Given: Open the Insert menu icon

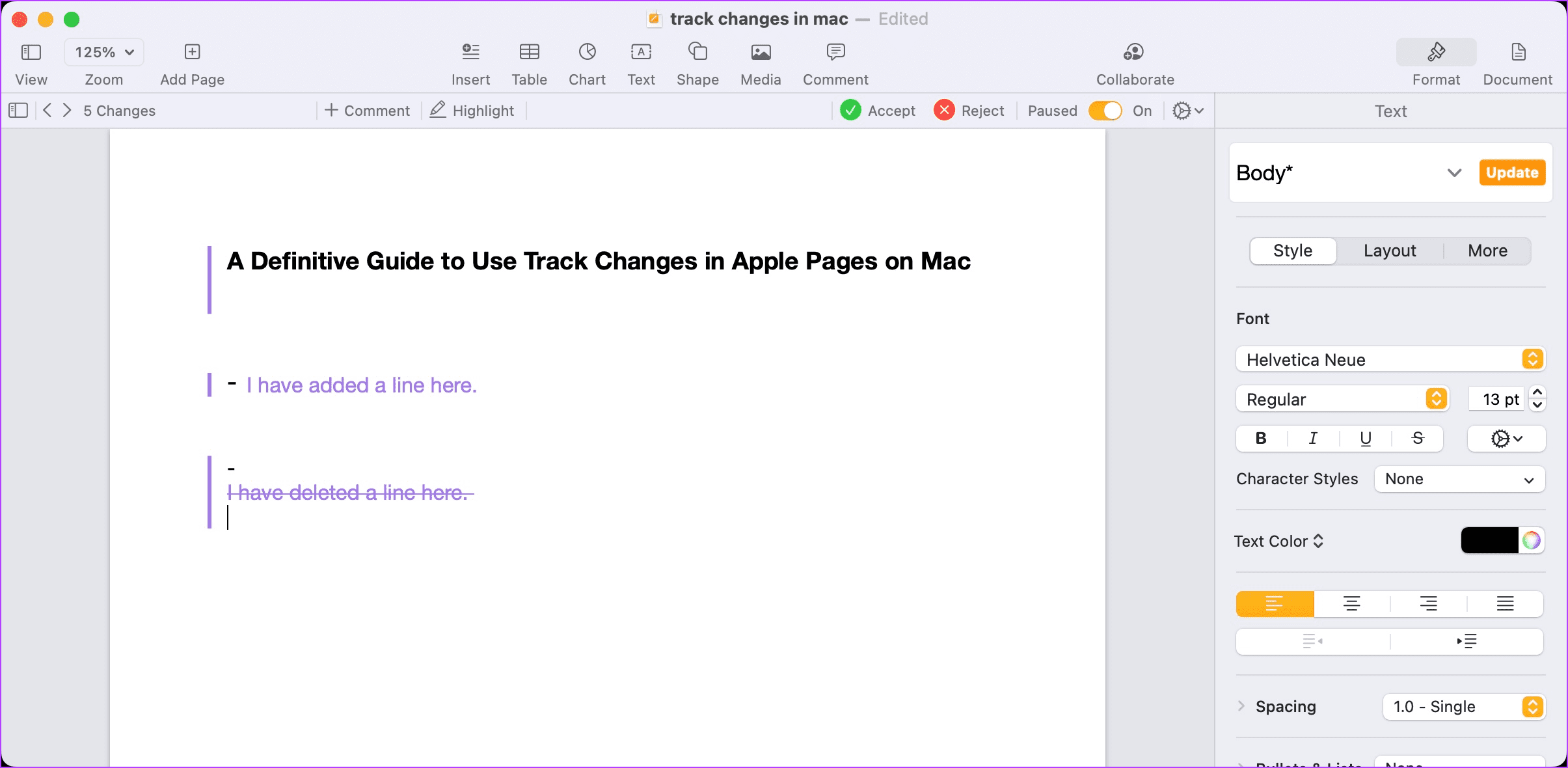Looking at the screenshot, I should pyautogui.click(x=470, y=52).
